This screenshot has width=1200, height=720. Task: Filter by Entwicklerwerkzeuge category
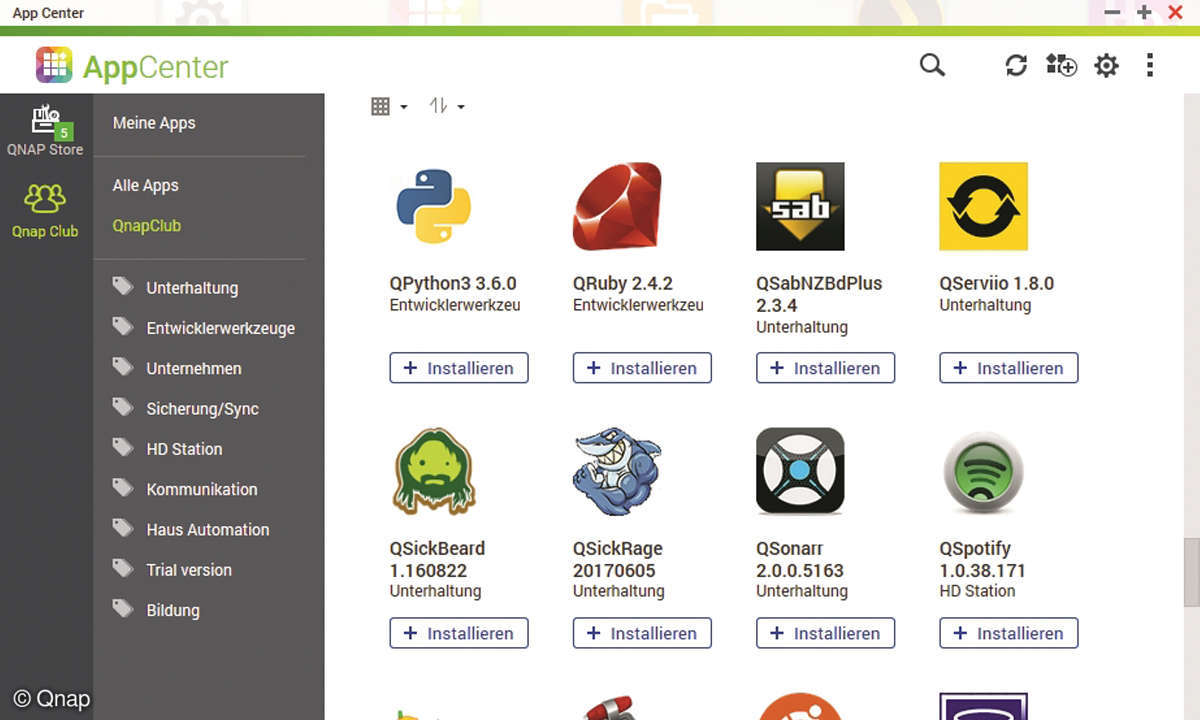coord(220,328)
